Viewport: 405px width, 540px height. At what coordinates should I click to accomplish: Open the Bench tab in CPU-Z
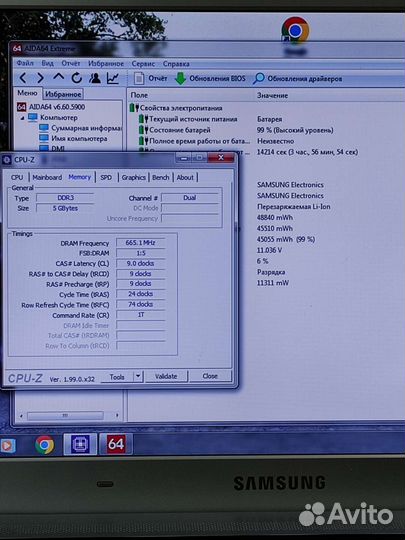160,177
